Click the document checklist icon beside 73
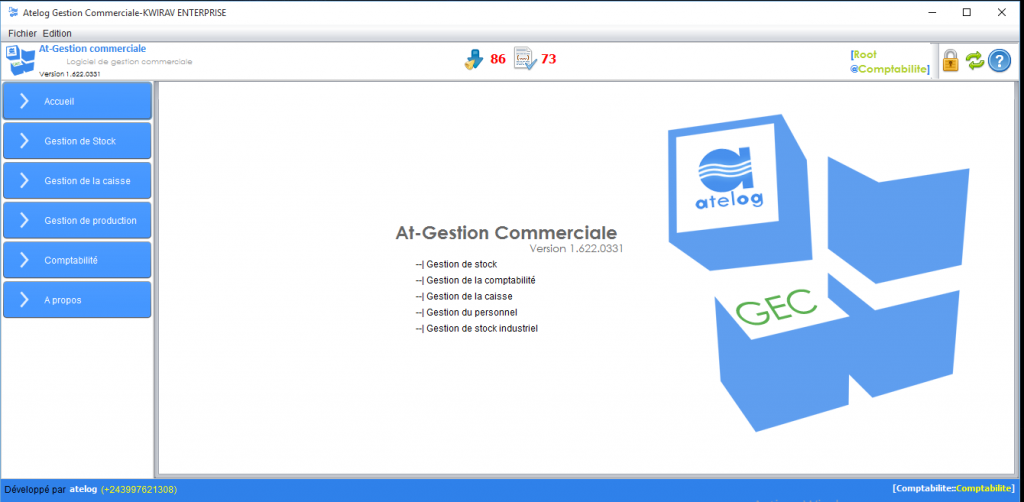Image resolution: width=1024 pixels, height=502 pixels. pos(525,59)
